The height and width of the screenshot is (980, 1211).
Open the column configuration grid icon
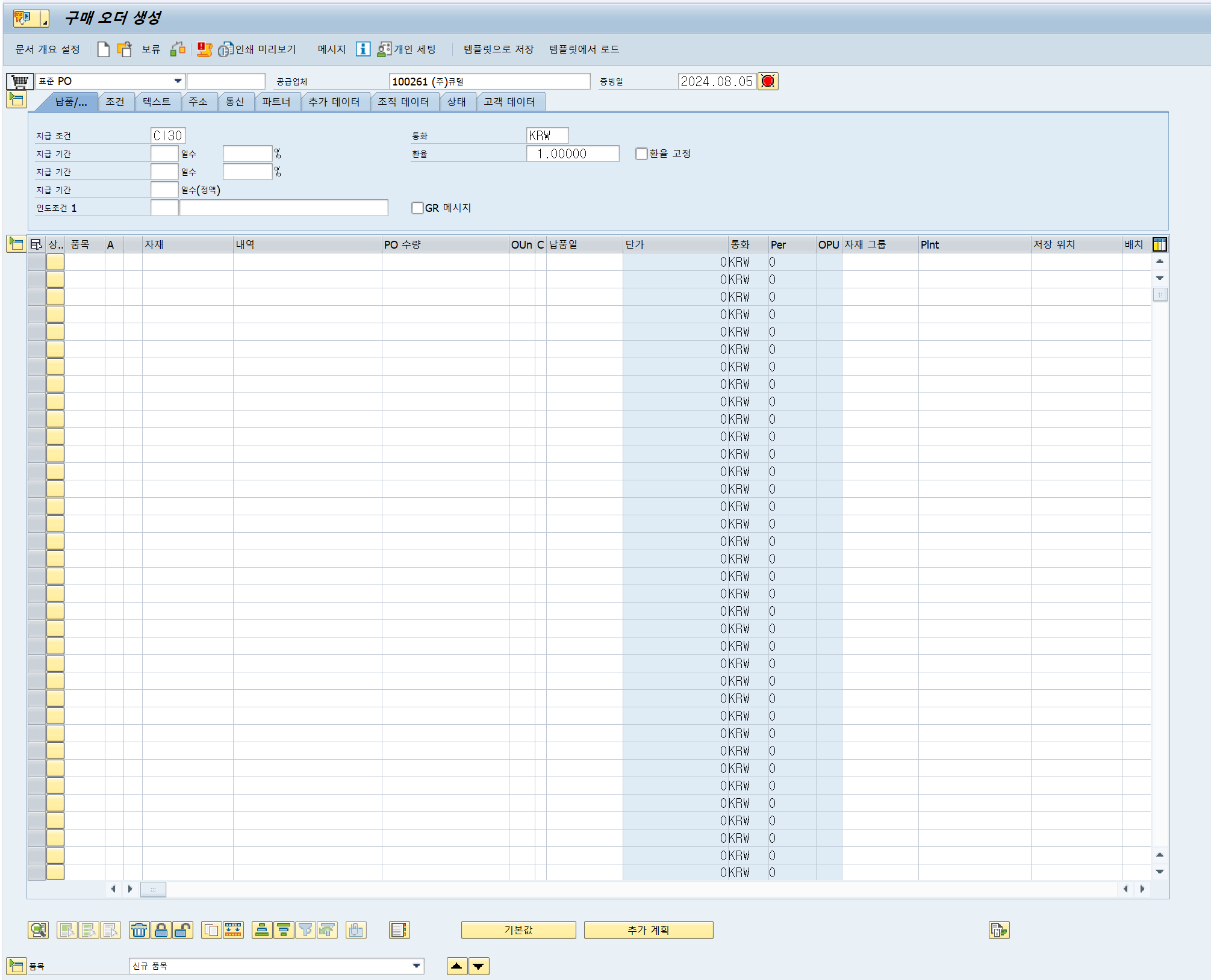1159,244
